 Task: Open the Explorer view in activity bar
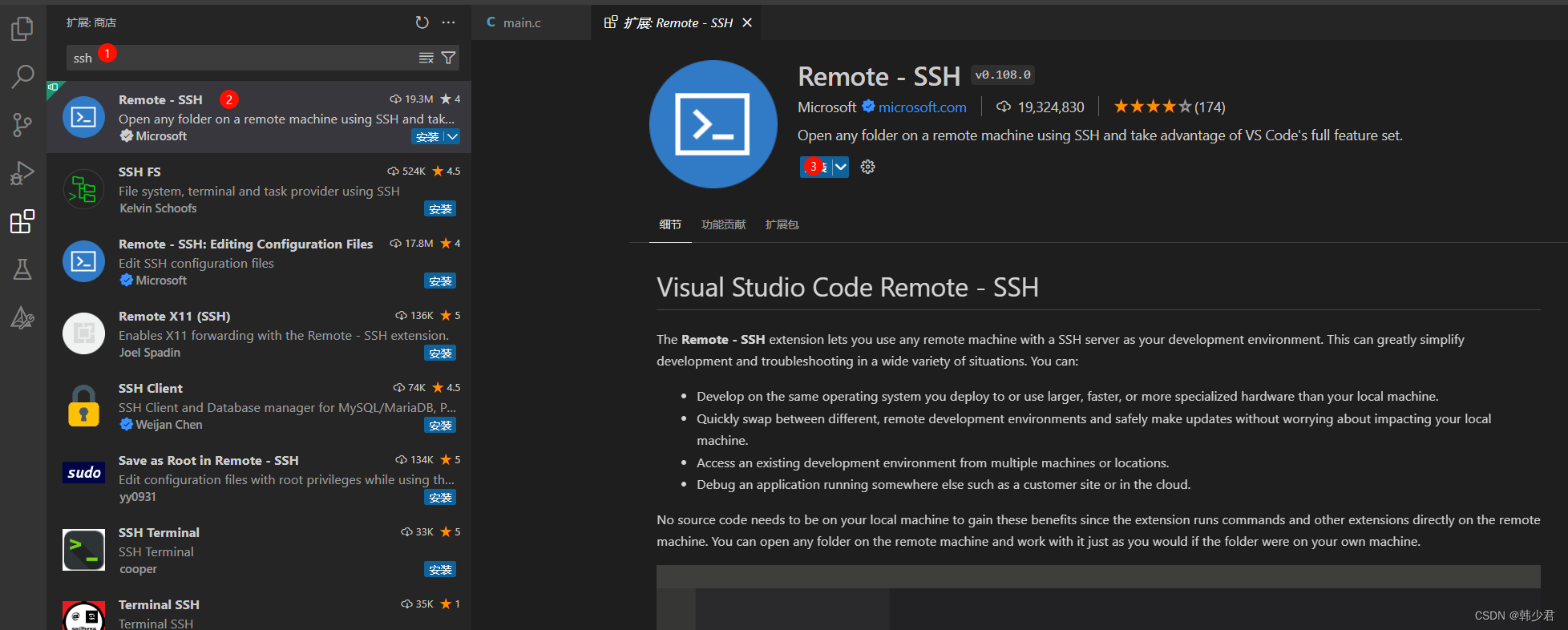(22, 29)
